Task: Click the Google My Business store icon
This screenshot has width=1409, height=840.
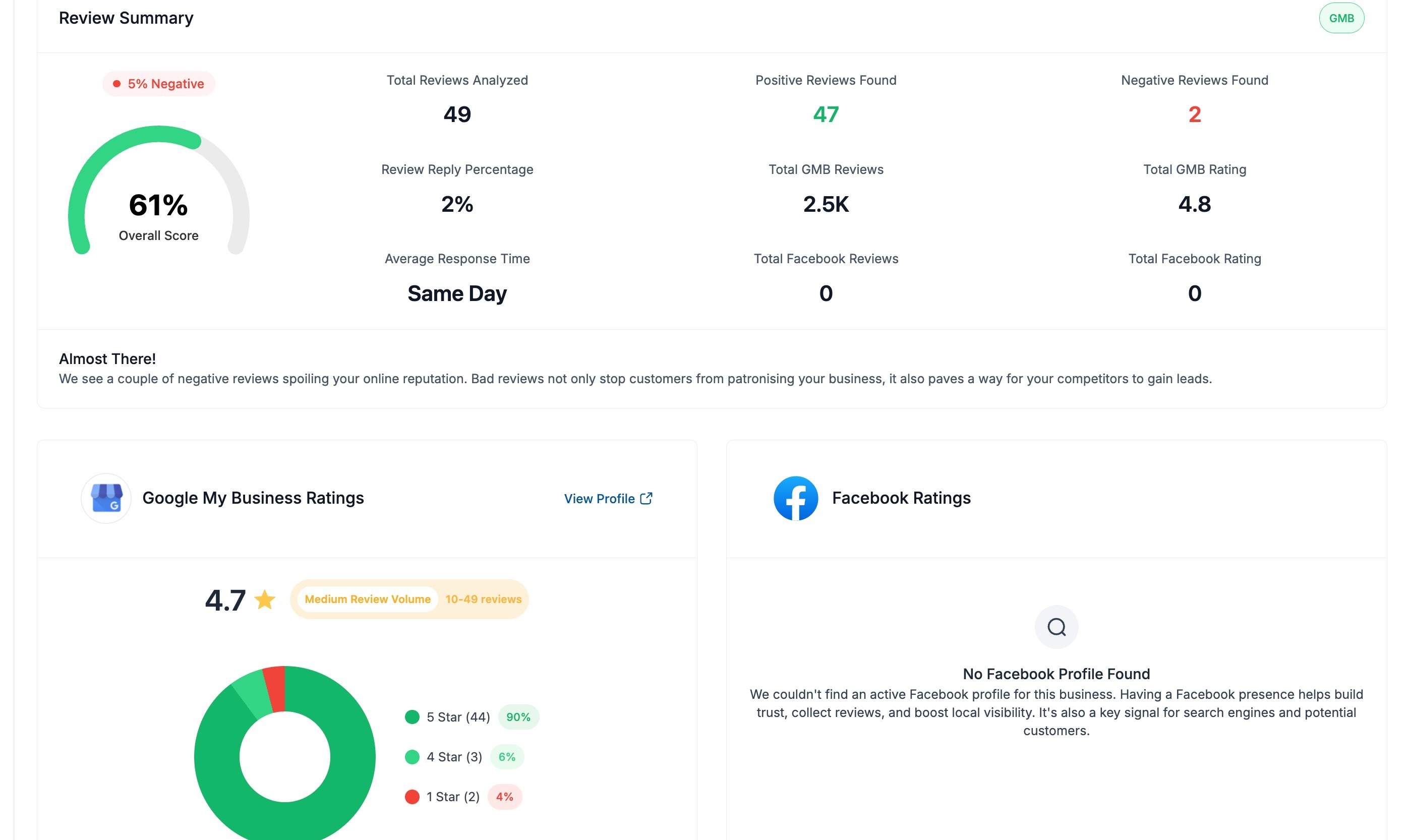Action: pyautogui.click(x=106, y=498)
